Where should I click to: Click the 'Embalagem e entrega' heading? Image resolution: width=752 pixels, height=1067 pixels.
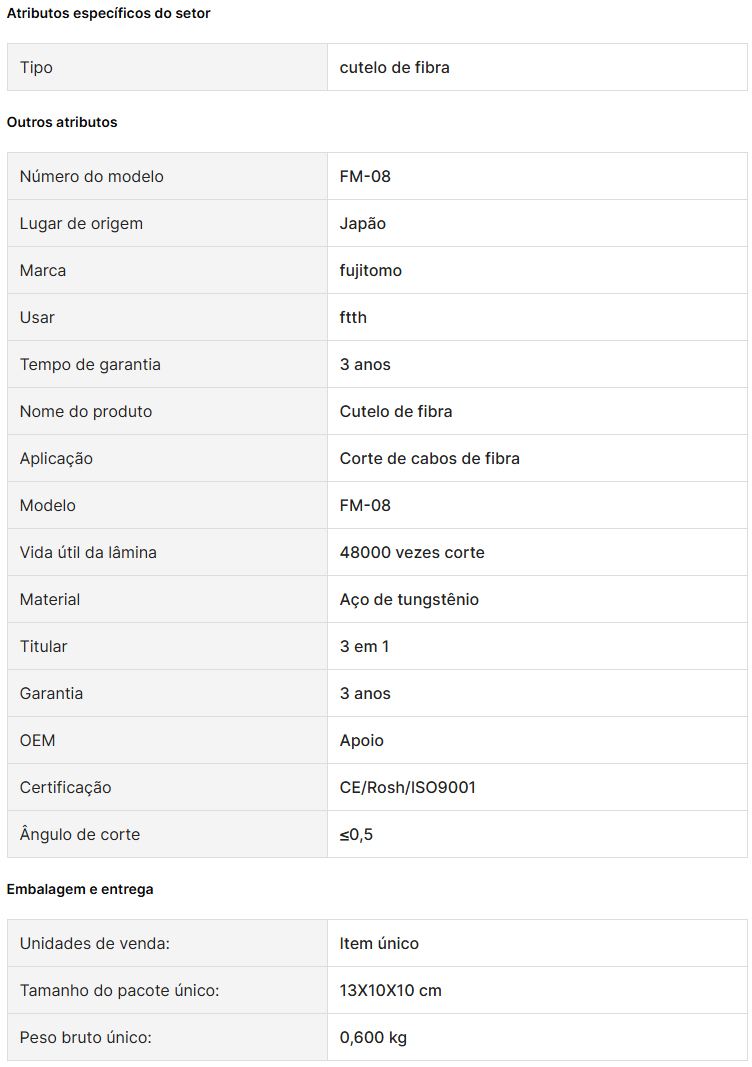[x=80, y=889]
